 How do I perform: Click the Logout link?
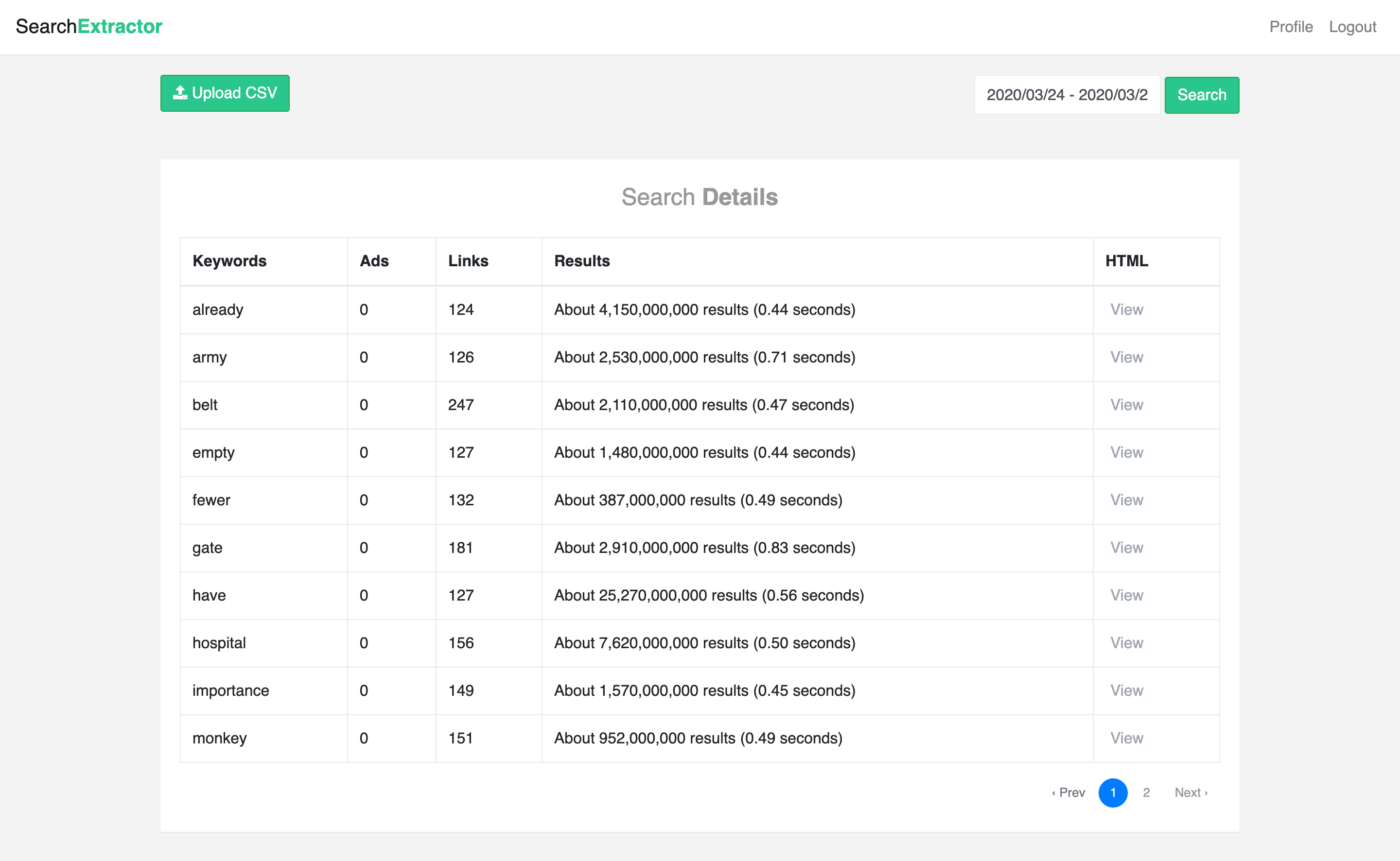1352,27
